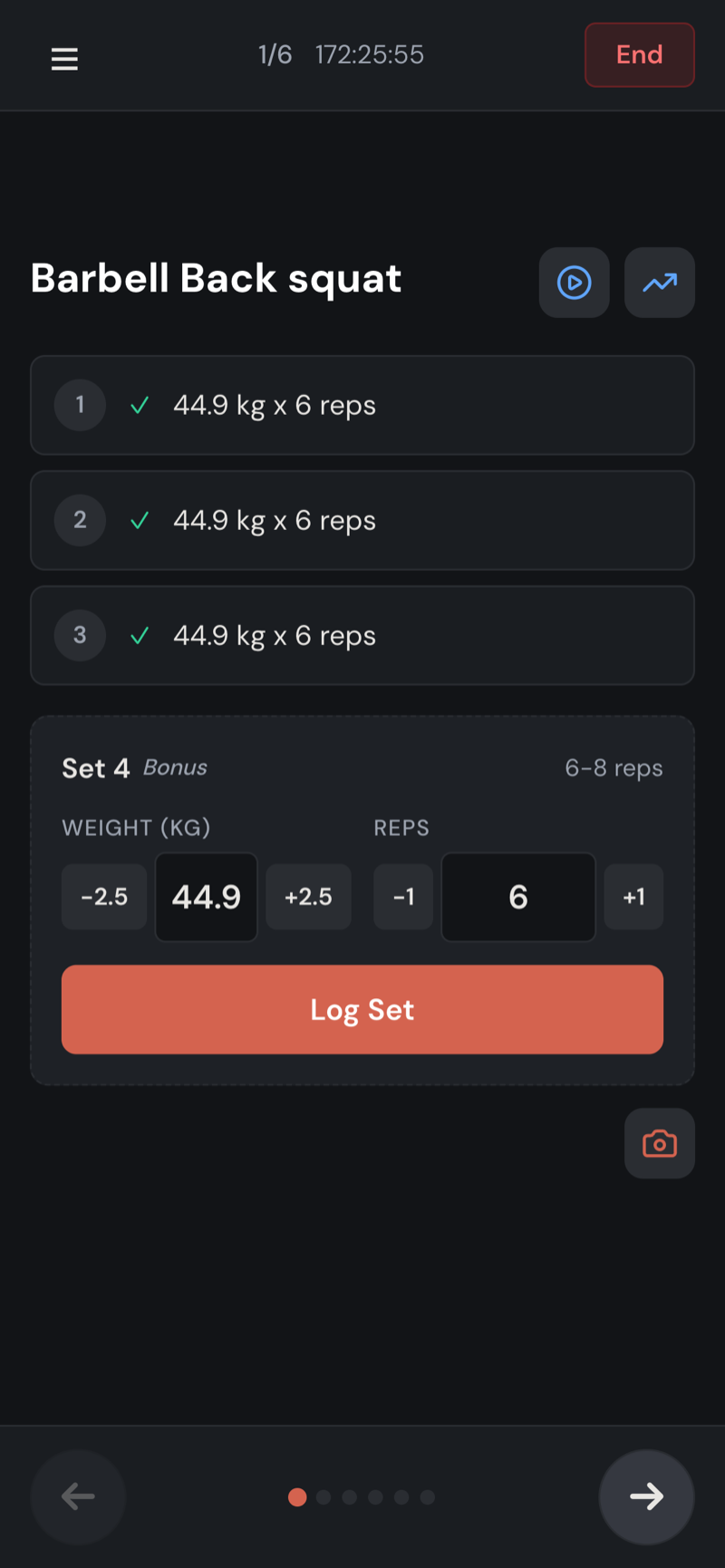
Task: End the current workout session
Action: click(639, 55)
